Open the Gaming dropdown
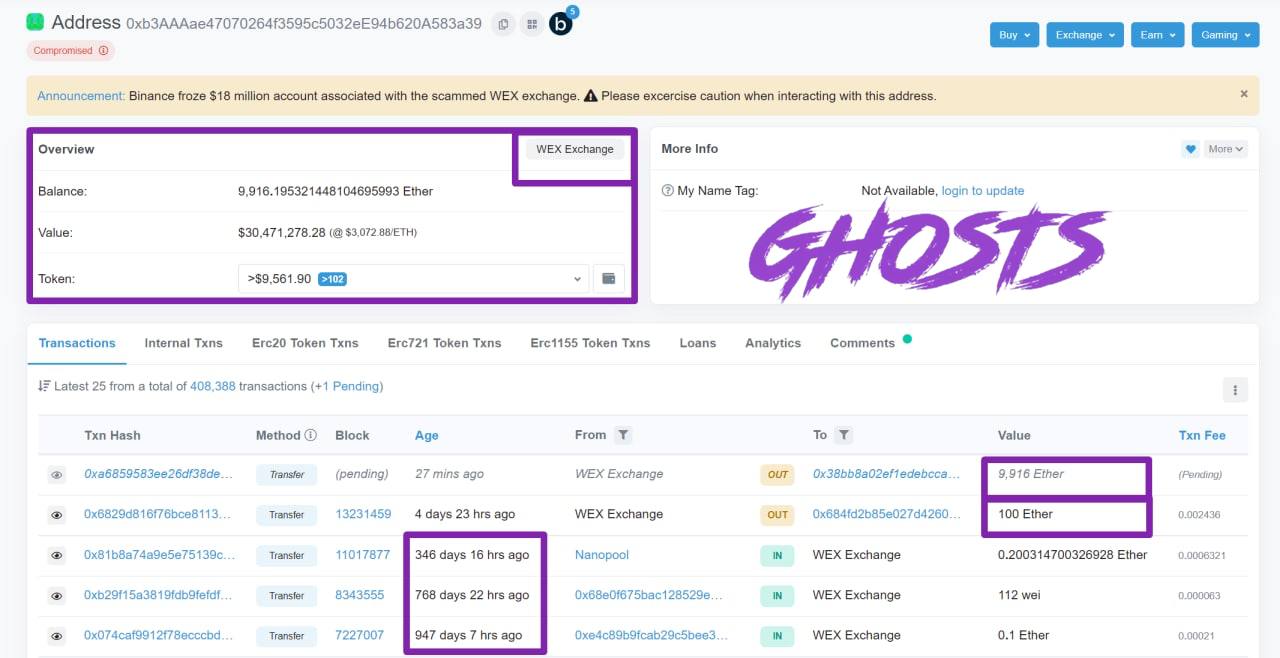The height and width of the screenshot is (658, 1280). pos(1225,35)
